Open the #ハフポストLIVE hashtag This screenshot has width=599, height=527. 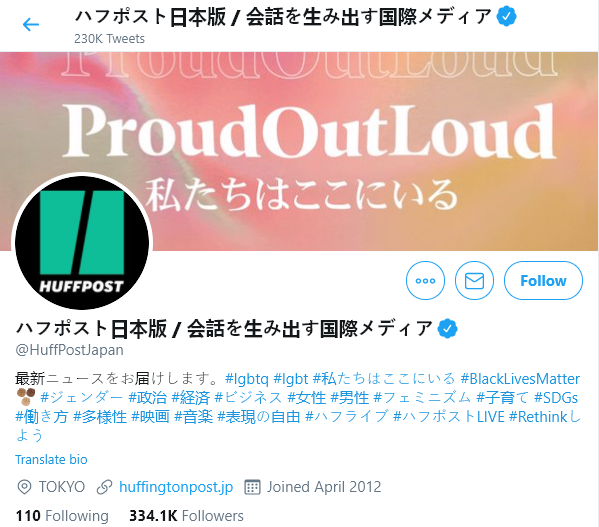449,417
